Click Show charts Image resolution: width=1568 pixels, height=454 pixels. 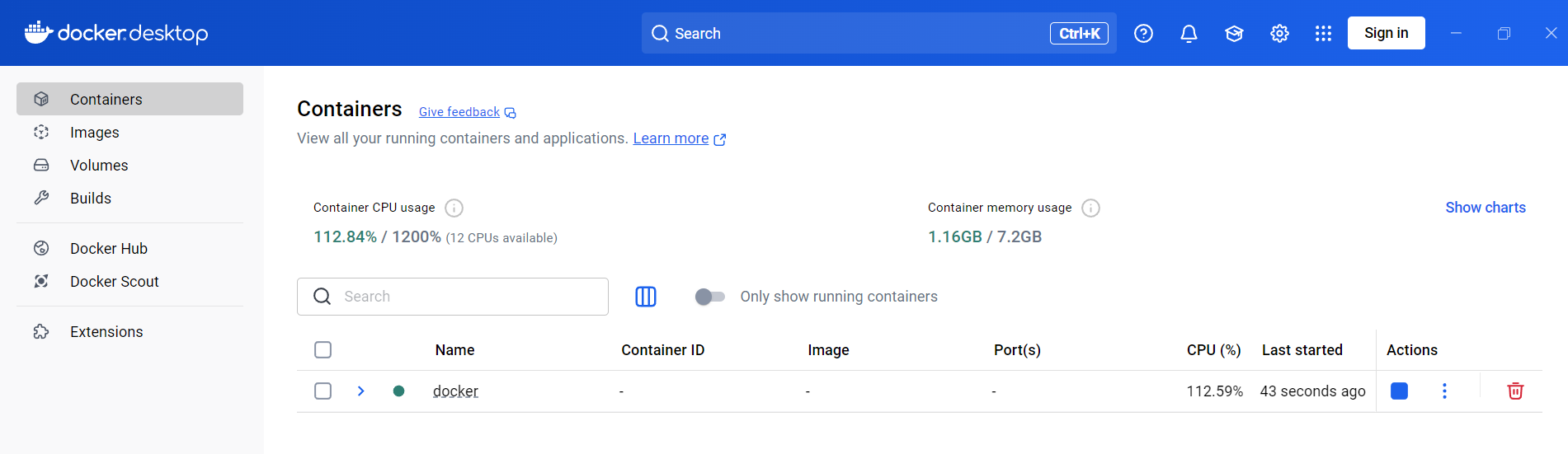point(1486,208)
